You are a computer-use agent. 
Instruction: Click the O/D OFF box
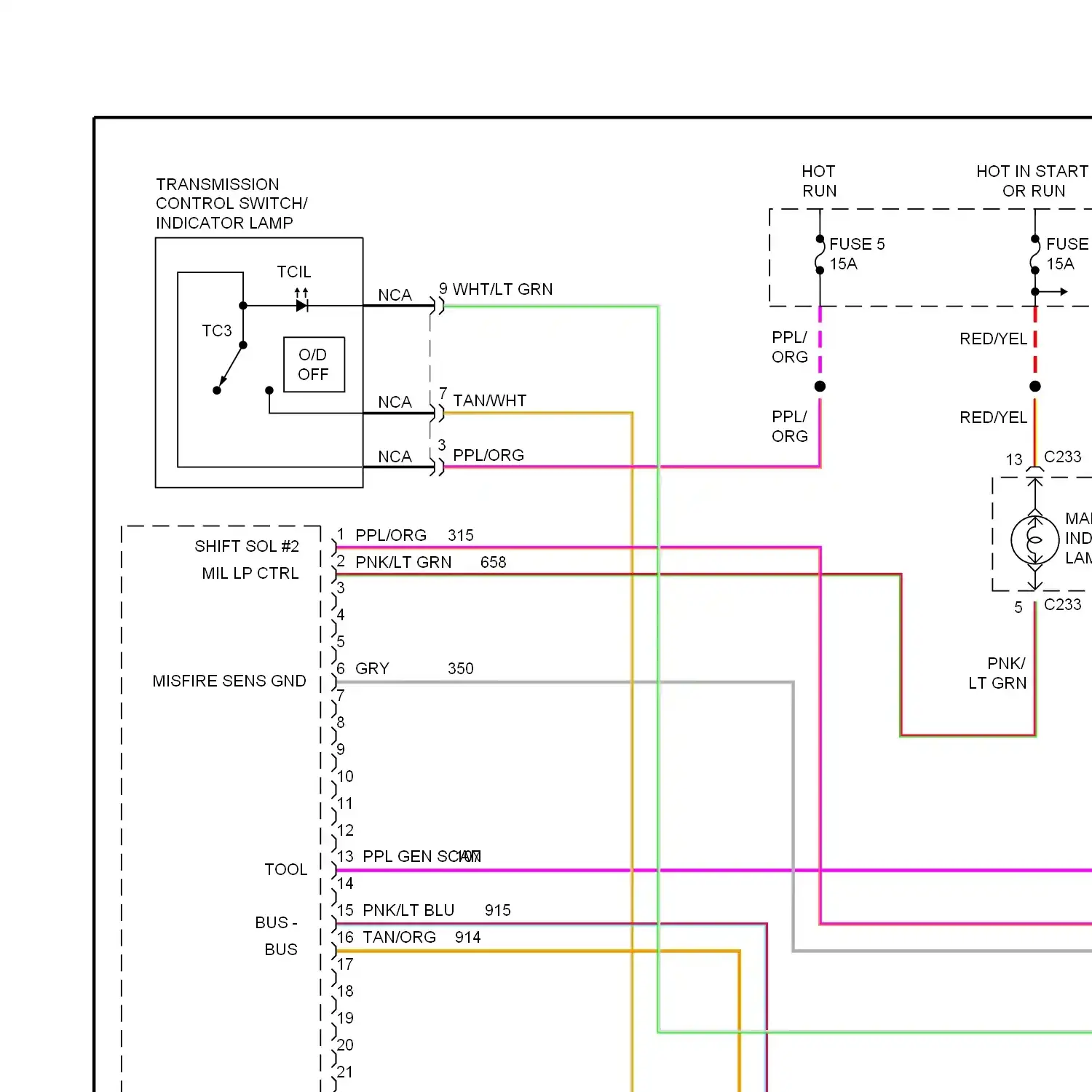pos(314,365)
